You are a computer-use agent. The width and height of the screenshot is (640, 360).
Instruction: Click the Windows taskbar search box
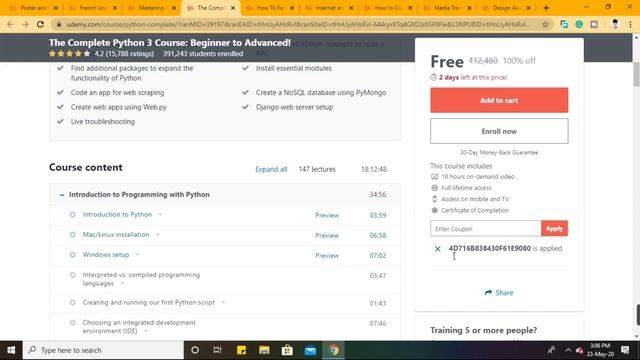(103, 350)
